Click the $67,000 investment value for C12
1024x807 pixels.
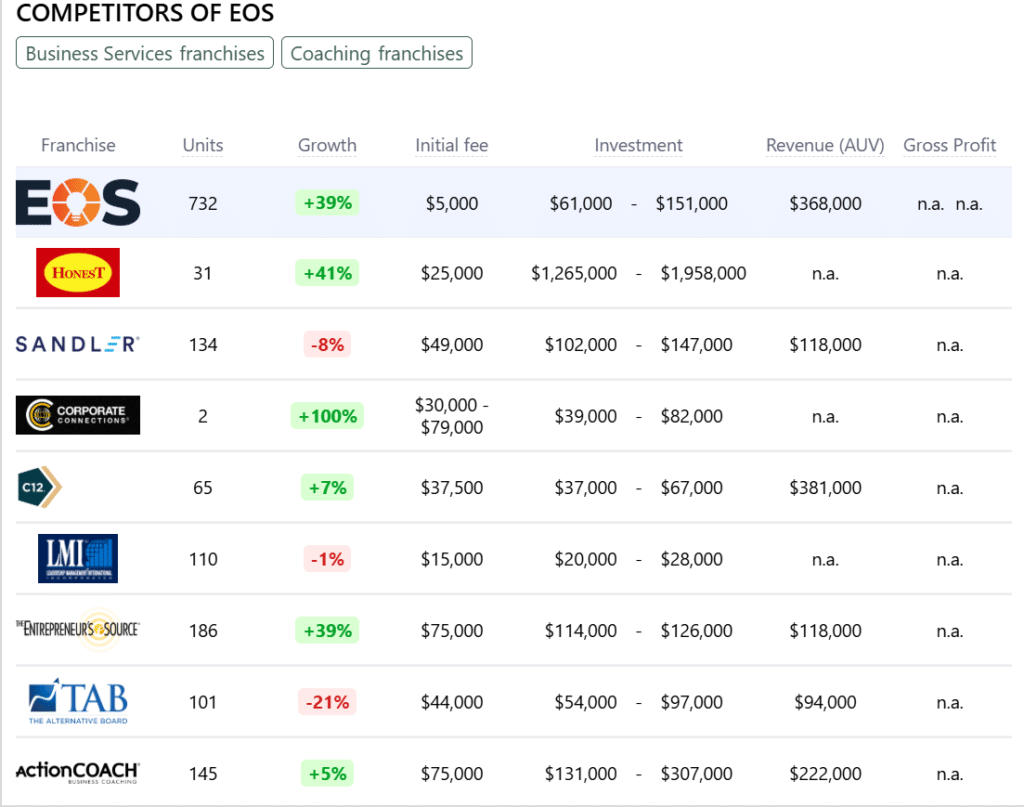[692, 488]
